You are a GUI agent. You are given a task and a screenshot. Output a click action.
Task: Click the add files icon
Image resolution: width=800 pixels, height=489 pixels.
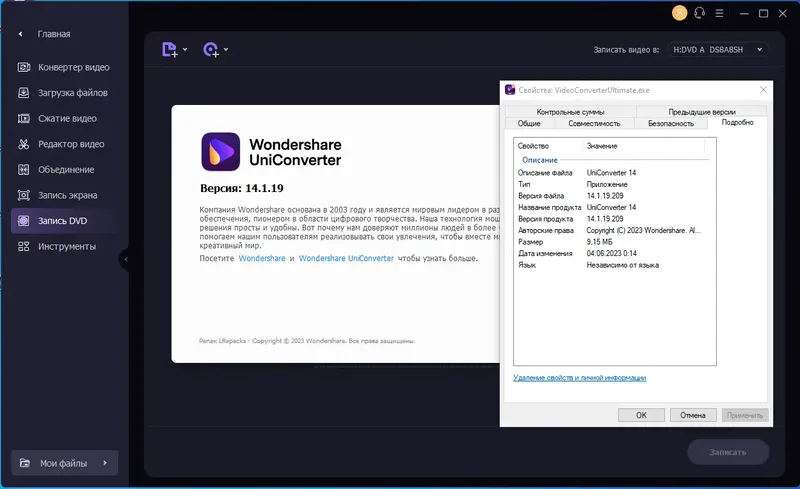tap(169, 50)
